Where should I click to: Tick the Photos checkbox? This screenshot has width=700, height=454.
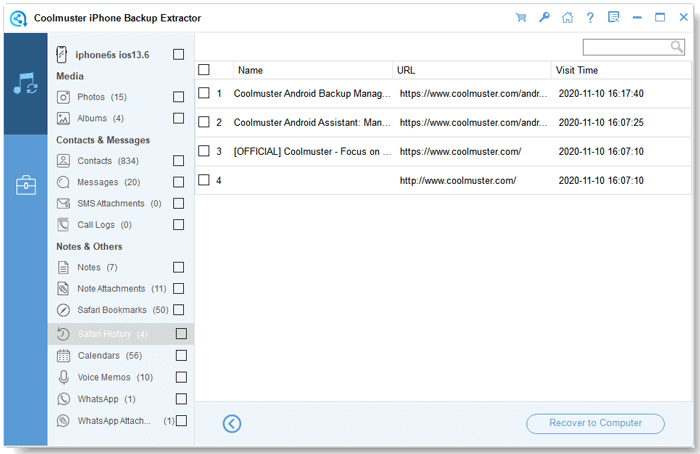pyautogui.click(x=178, y=97)
